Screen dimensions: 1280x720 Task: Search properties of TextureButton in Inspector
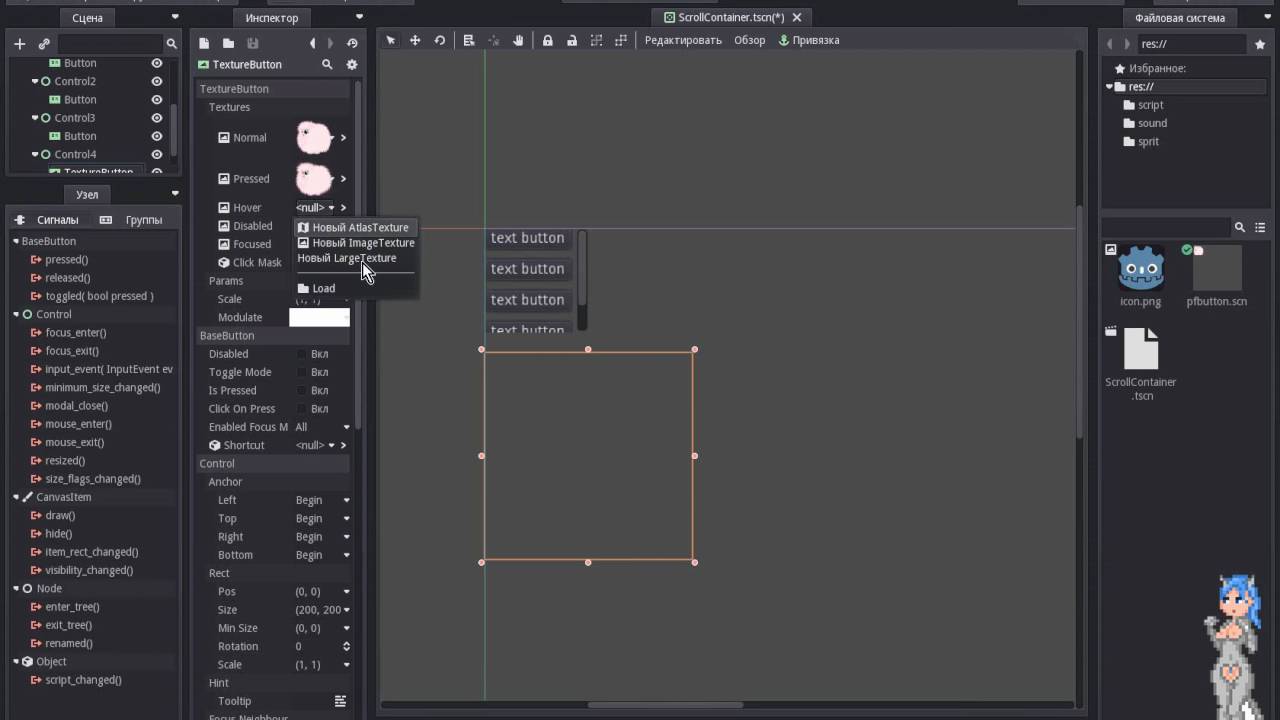click(x=326, y=64)
